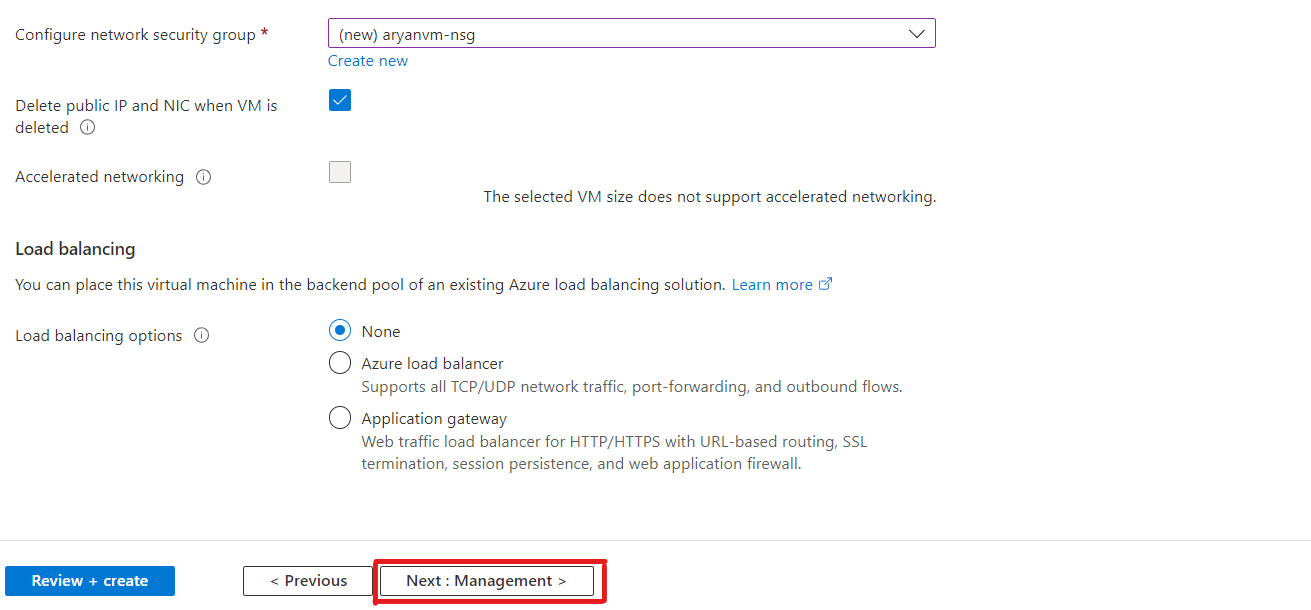Select the Application gateway radio button
The image size is (1311, 610).
click(340, 418)
